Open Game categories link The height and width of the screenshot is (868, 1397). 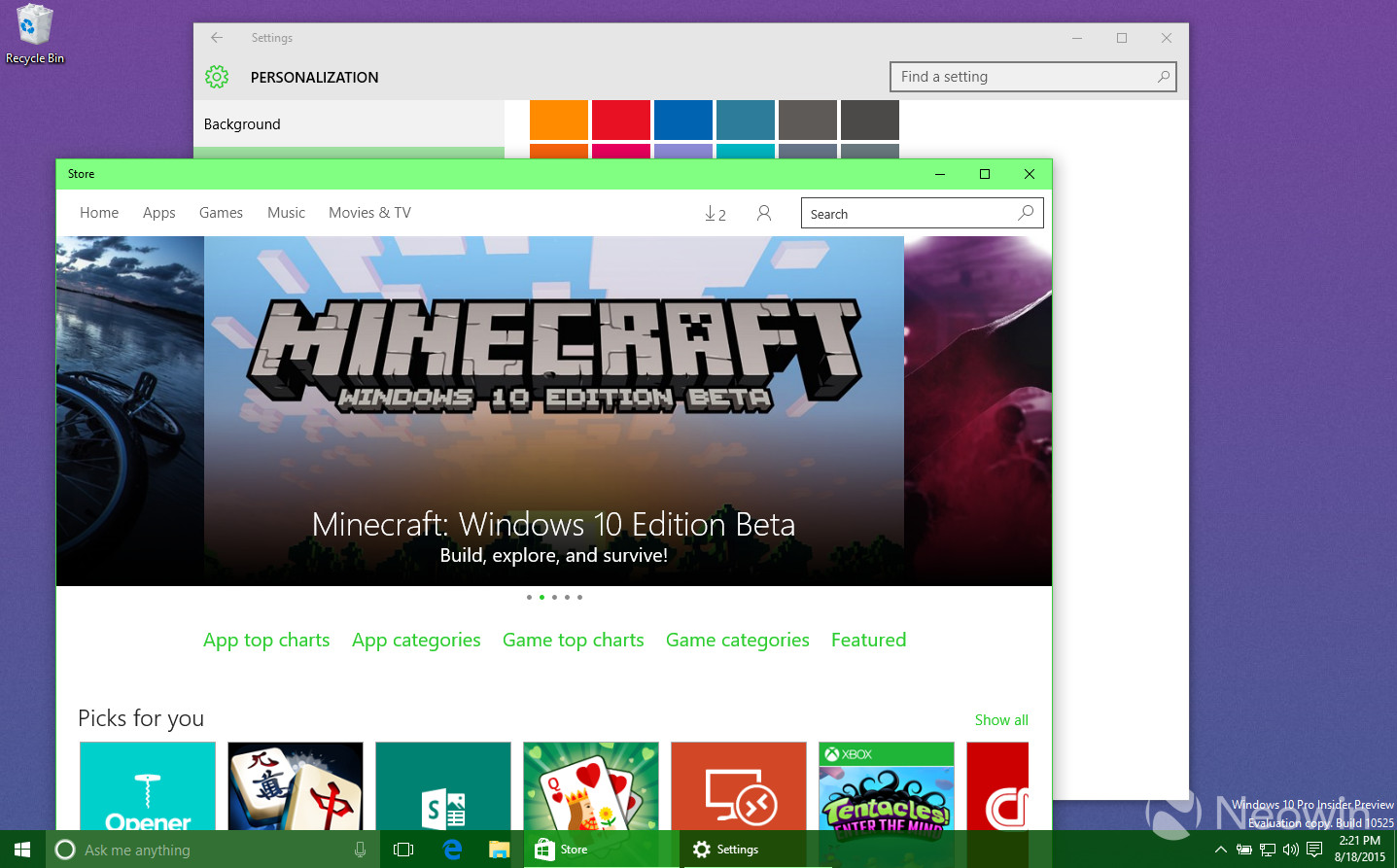click(738, 641)
